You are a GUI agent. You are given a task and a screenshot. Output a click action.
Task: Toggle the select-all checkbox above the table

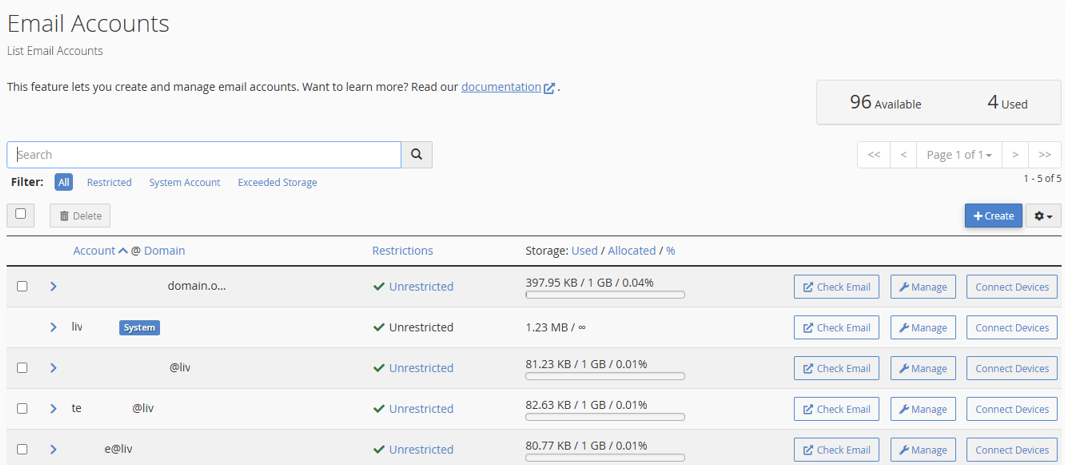click(x=21, y=214)
